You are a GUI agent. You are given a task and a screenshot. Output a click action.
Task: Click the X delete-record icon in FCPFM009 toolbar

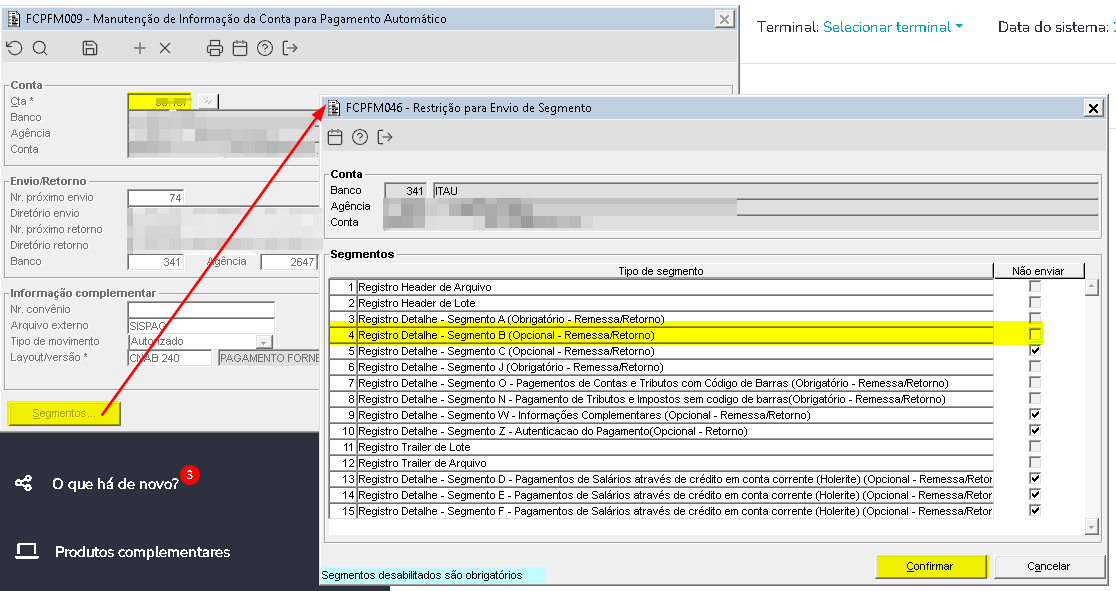(165, 48)
